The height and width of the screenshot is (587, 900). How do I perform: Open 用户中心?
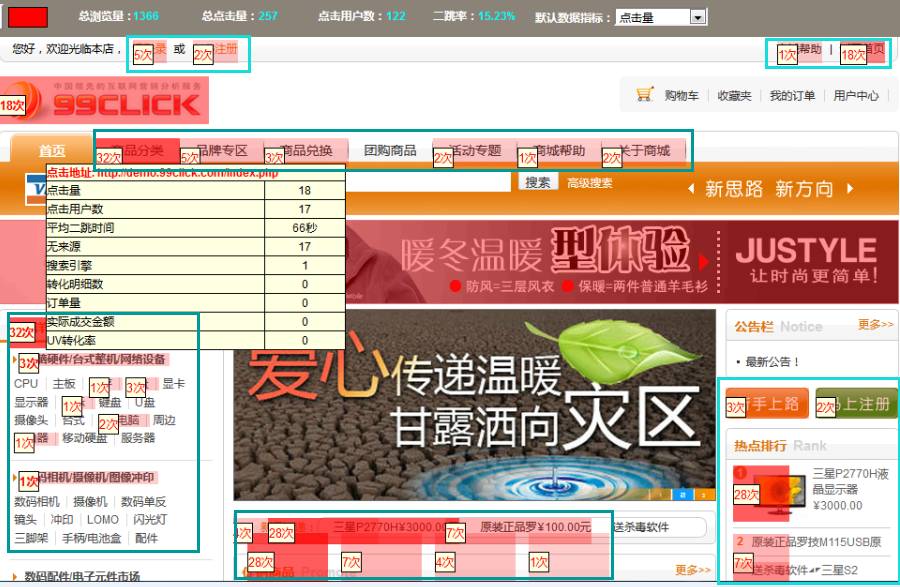(x=856, y=96)
